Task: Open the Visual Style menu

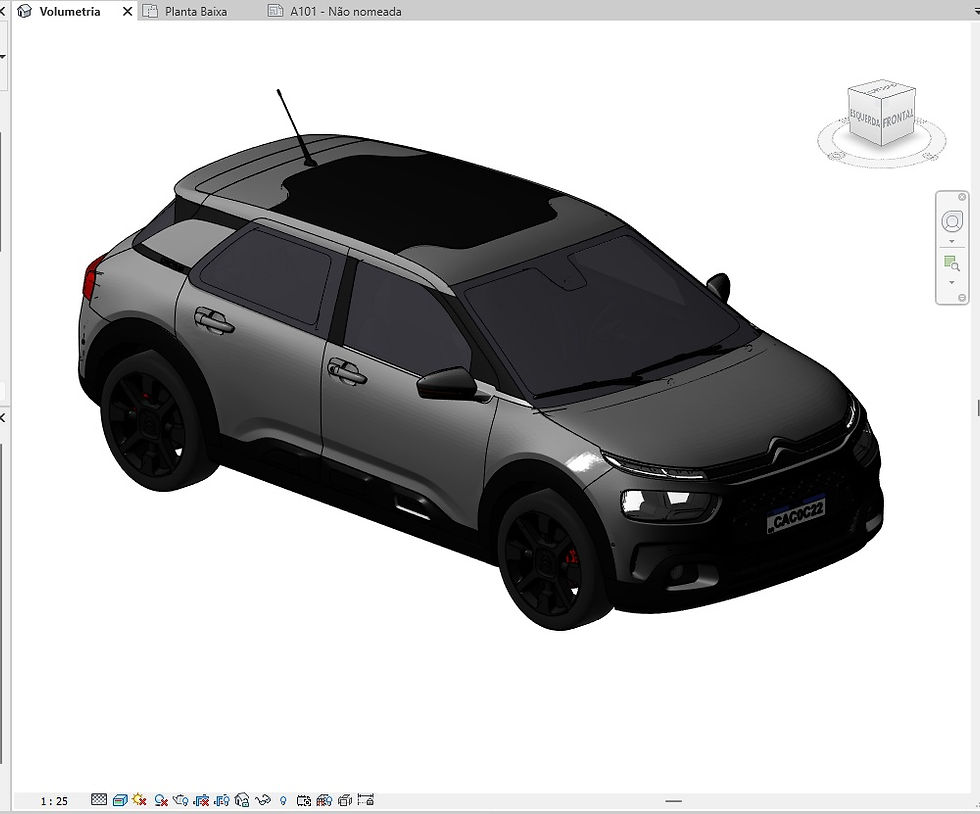Action: coord(119,800)
